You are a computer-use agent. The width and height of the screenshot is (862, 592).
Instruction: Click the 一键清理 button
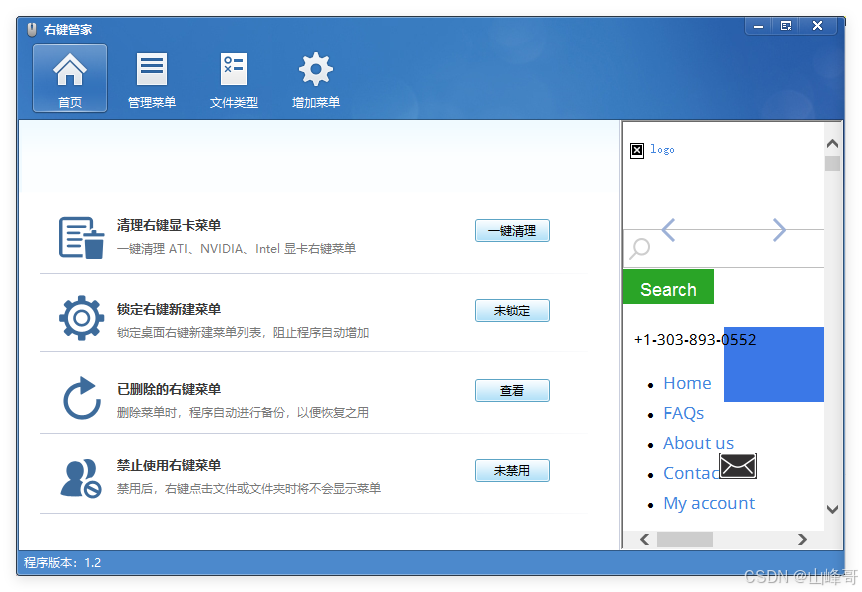(x=512, y=231)
